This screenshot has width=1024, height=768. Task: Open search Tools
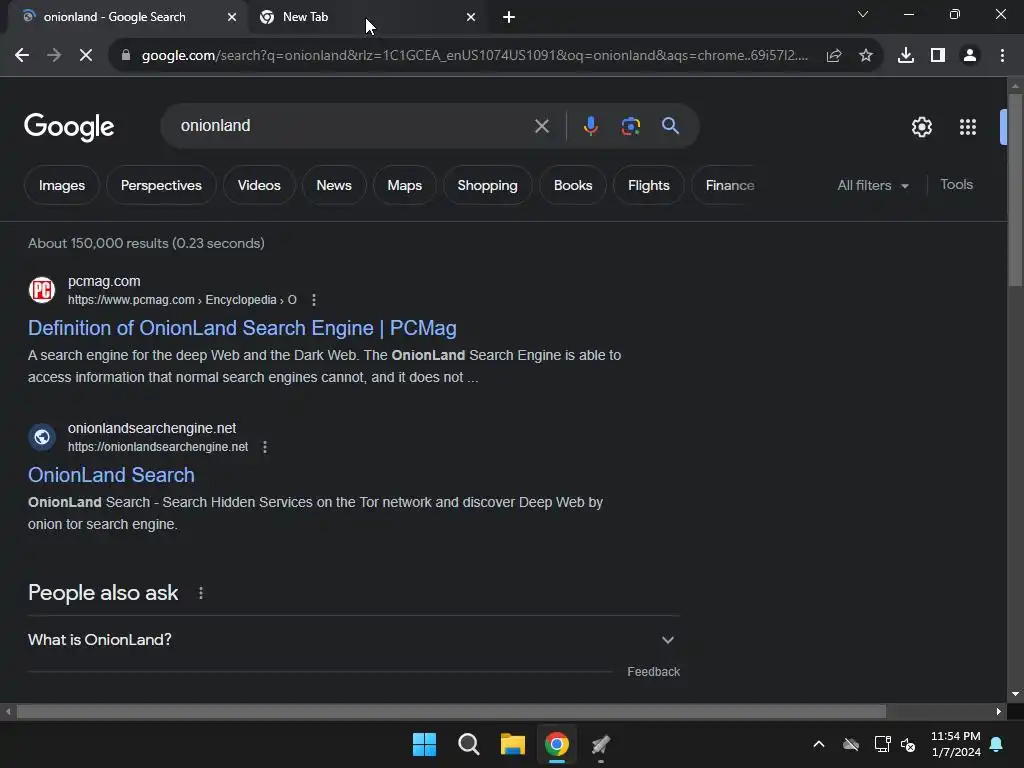pyautogui.click(x=956, y=185)
